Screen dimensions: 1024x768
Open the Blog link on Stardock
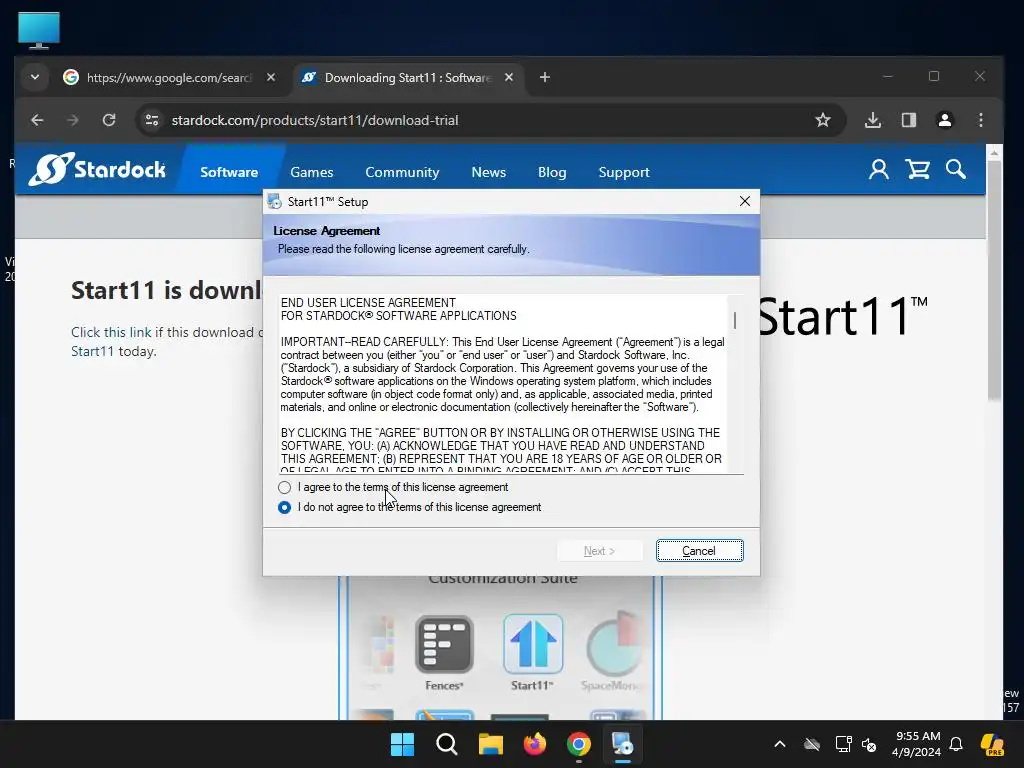tap(552, 172)
